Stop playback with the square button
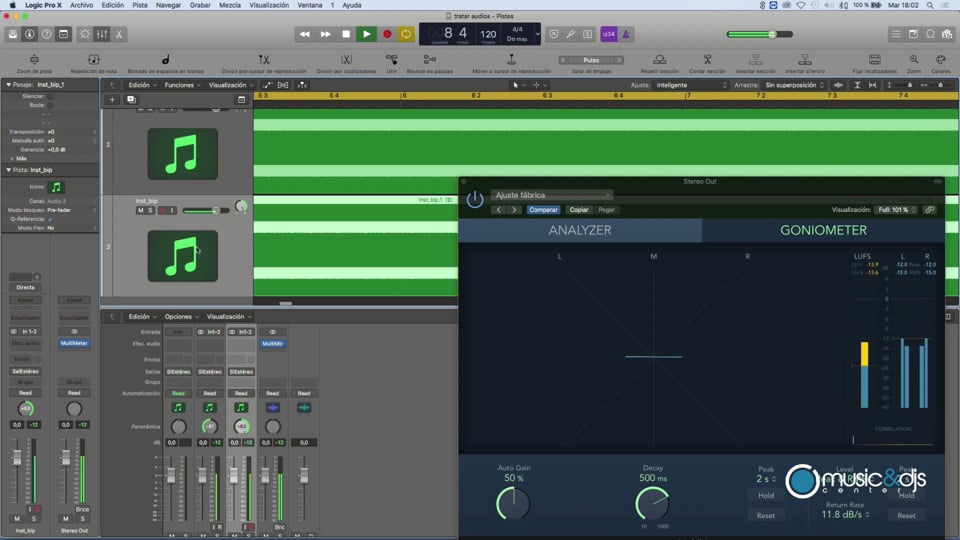This screenshot has width=960, height=540. pyautogui.click(x=346, y=34)
